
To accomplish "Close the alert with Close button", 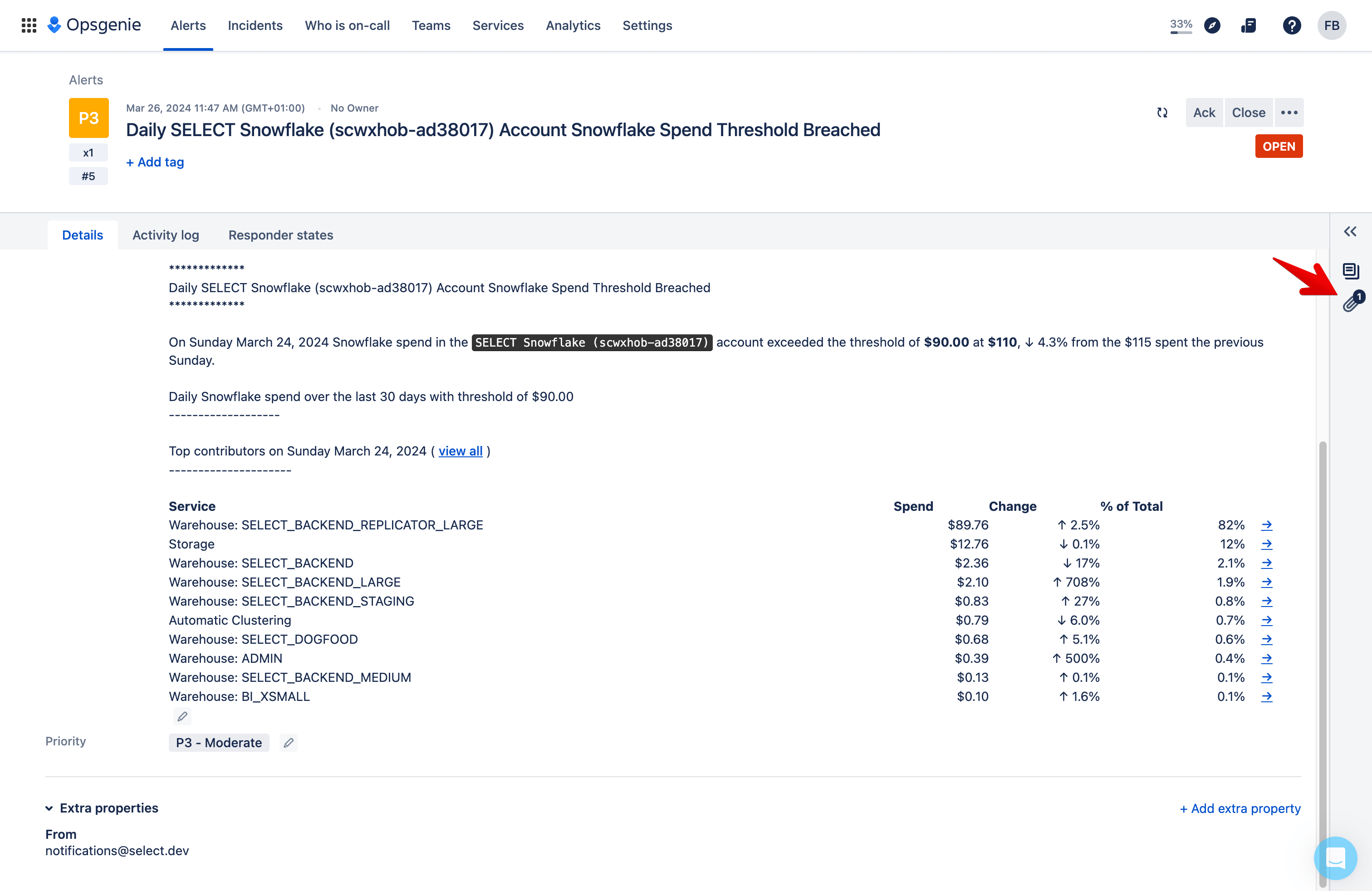I will click(x=1249, y=113).
